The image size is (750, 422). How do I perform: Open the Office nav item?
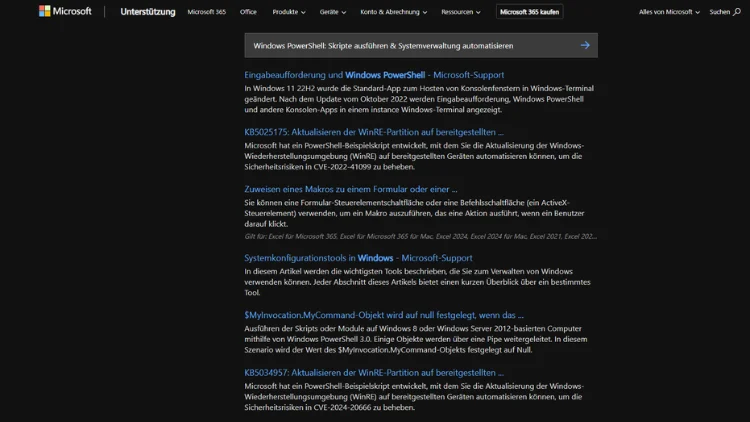[x=248, y=11]
